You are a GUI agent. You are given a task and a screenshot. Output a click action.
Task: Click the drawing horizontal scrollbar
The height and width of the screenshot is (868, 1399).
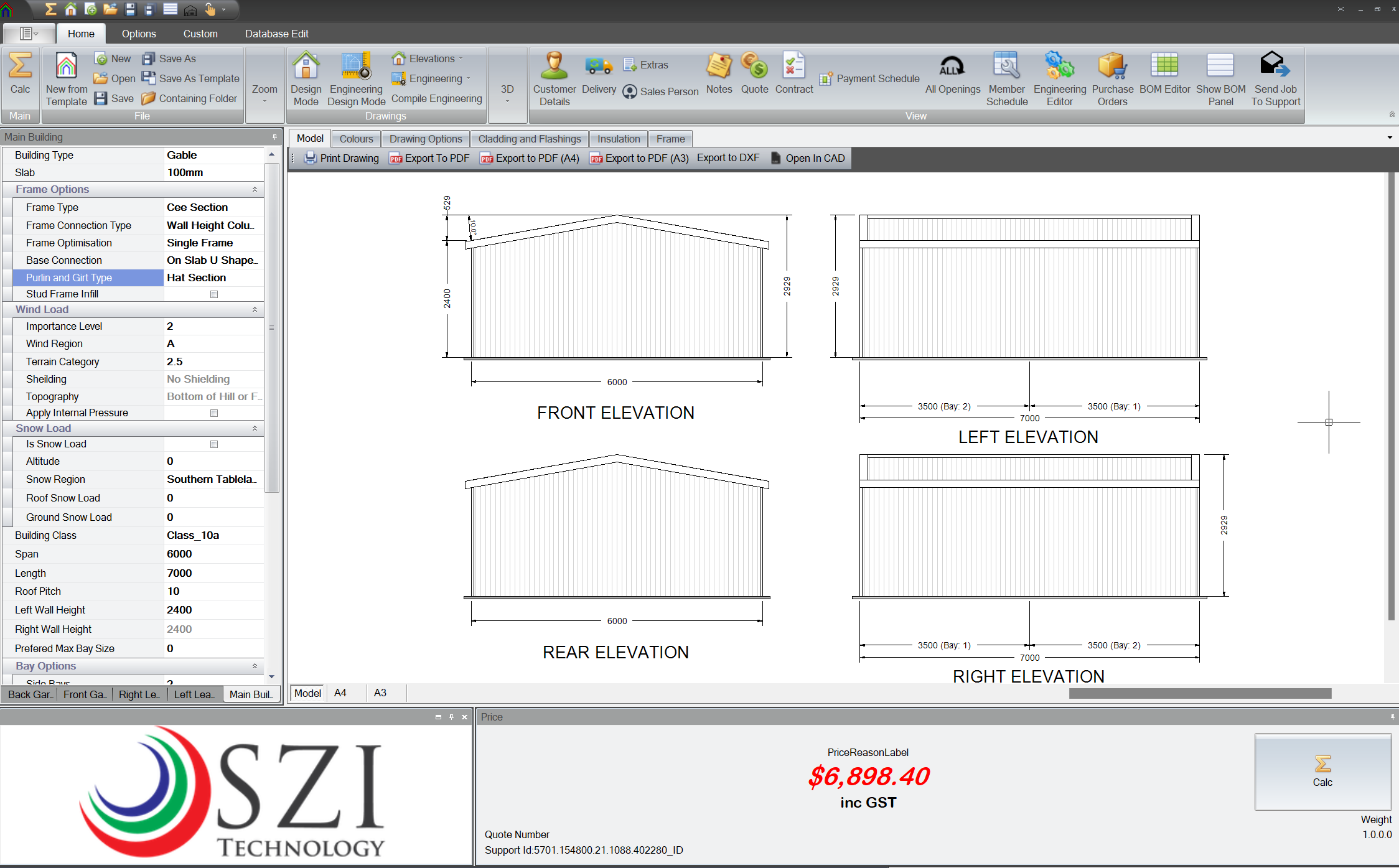pos(1200,694)
